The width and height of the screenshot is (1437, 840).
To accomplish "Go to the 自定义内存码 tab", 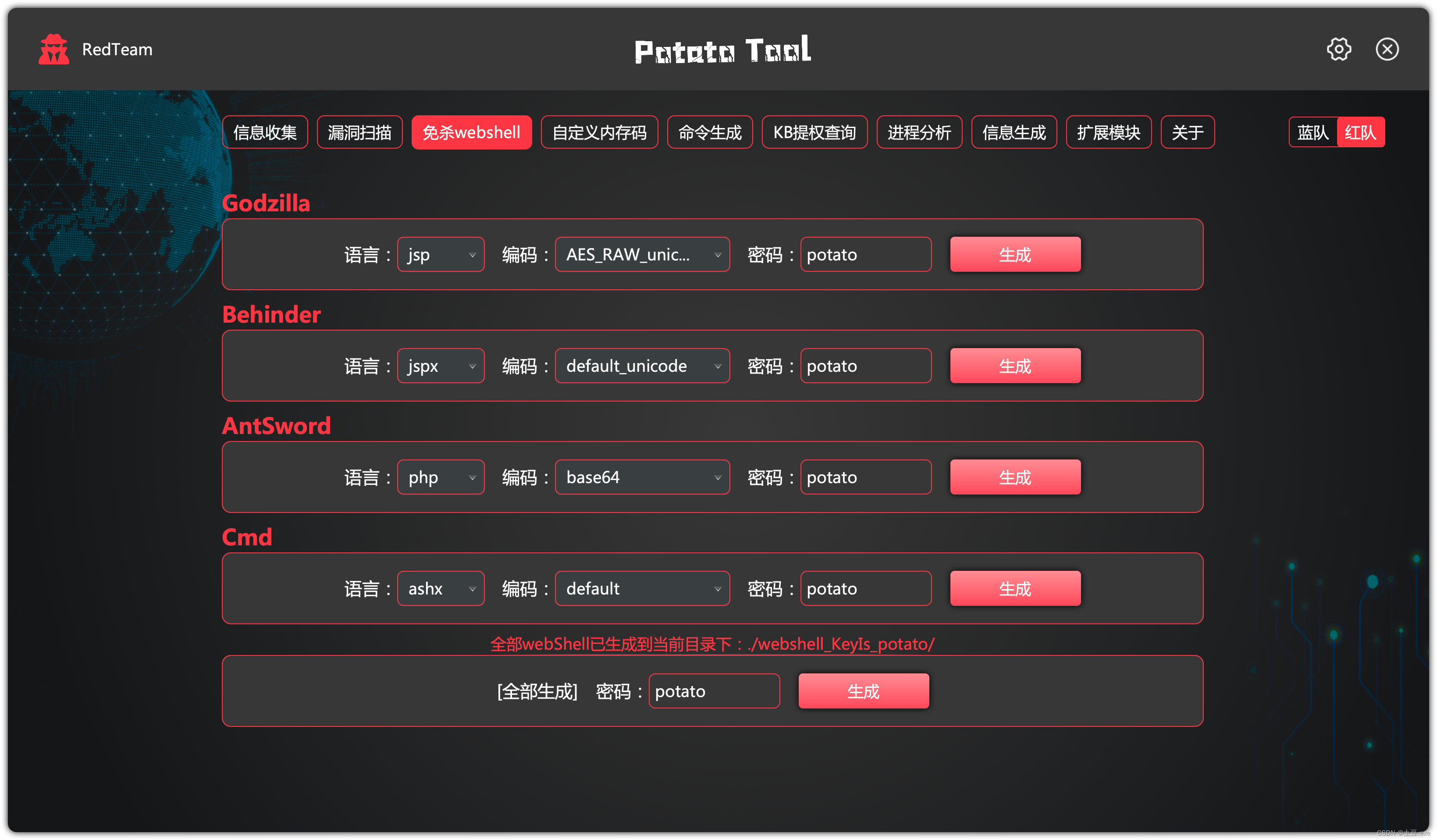I will [599, 132].
